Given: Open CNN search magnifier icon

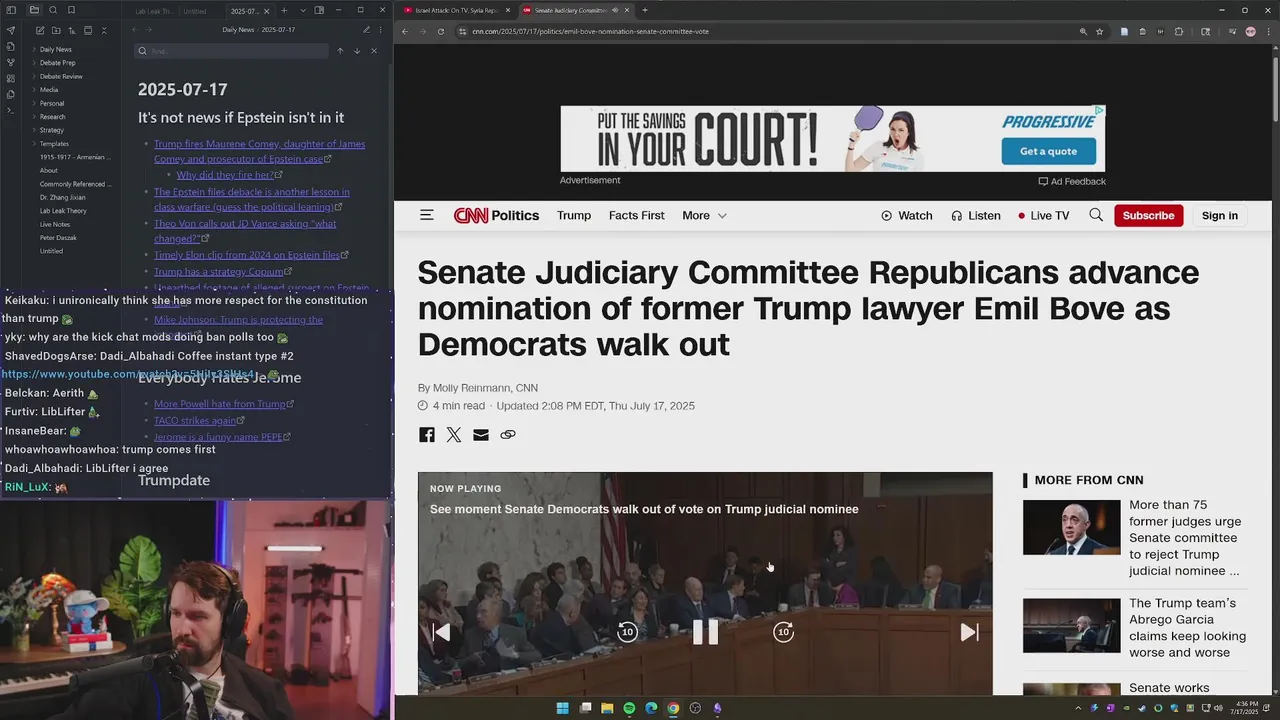Looking at the screenshot, I should click(1096, 215).
